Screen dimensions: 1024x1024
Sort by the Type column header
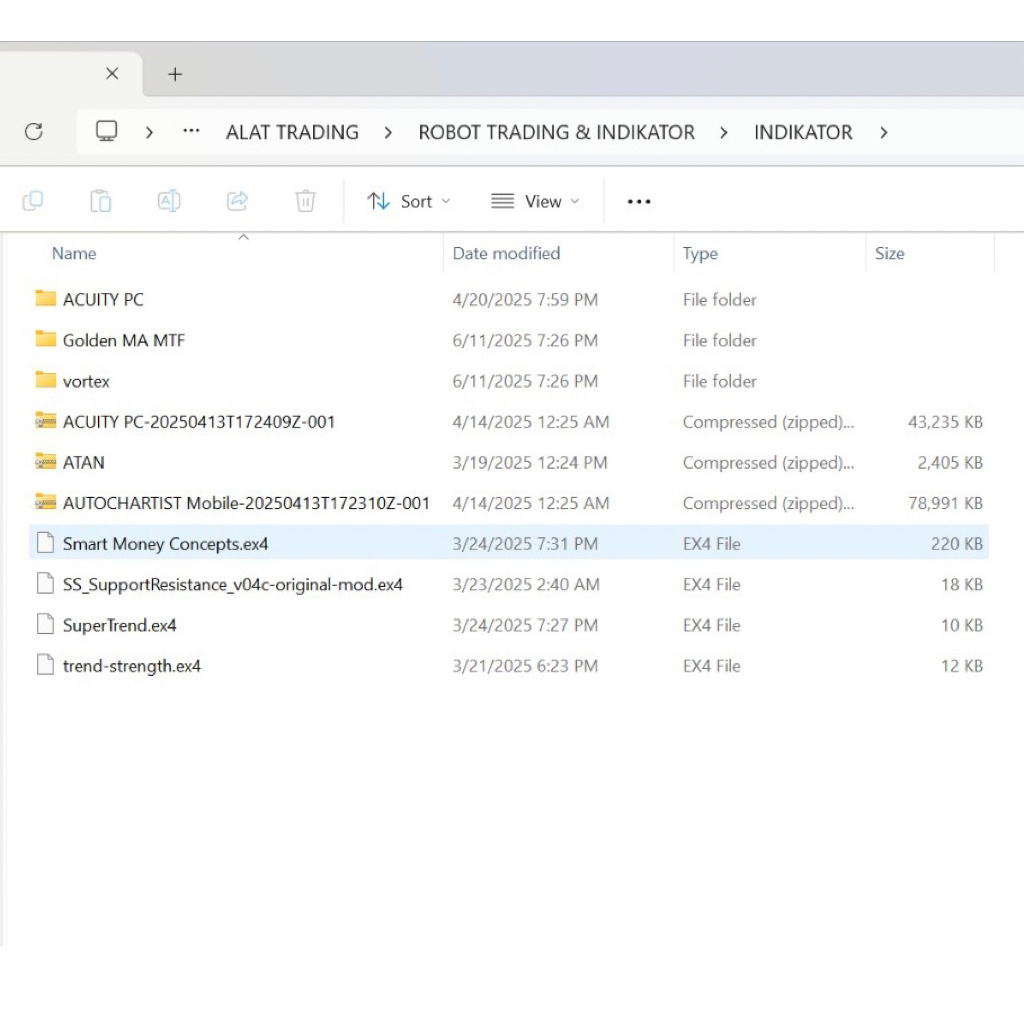(700, 253)
